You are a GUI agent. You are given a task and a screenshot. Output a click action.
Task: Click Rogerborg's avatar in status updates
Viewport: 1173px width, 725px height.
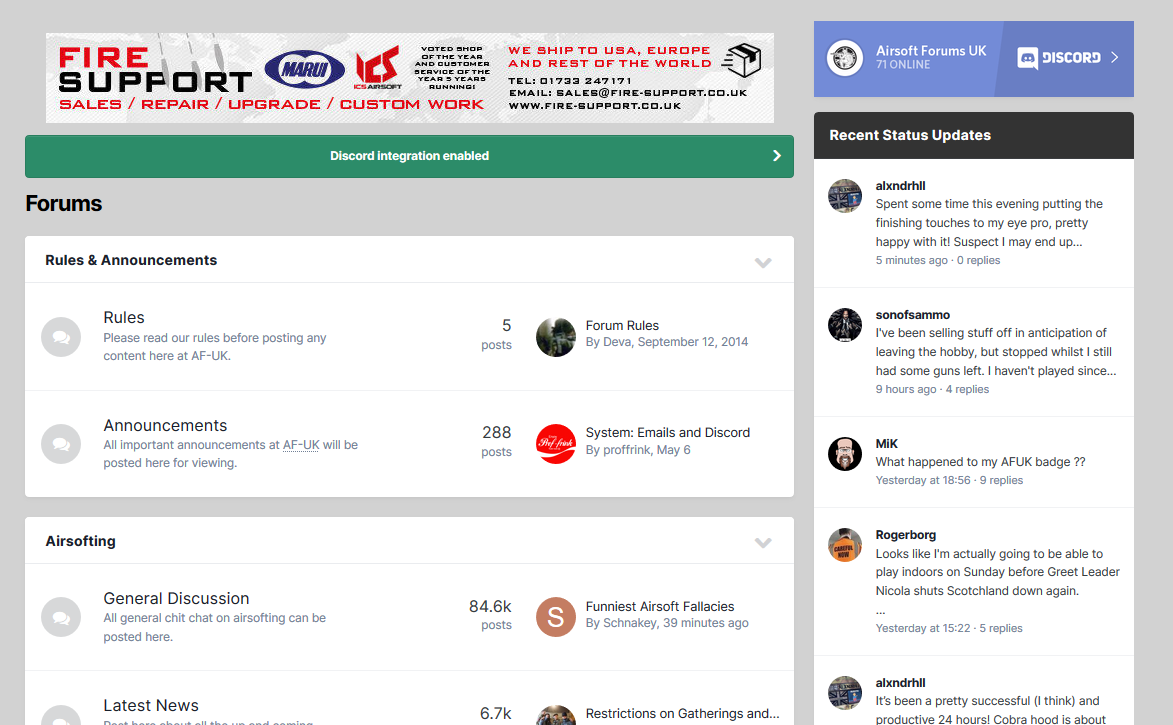(845, 545)
